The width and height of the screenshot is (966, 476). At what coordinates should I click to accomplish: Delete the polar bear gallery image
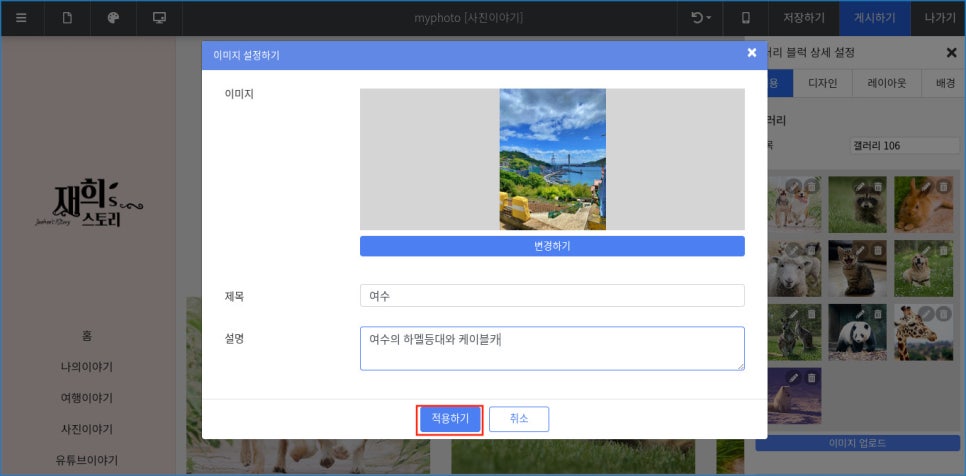[812, 377]
